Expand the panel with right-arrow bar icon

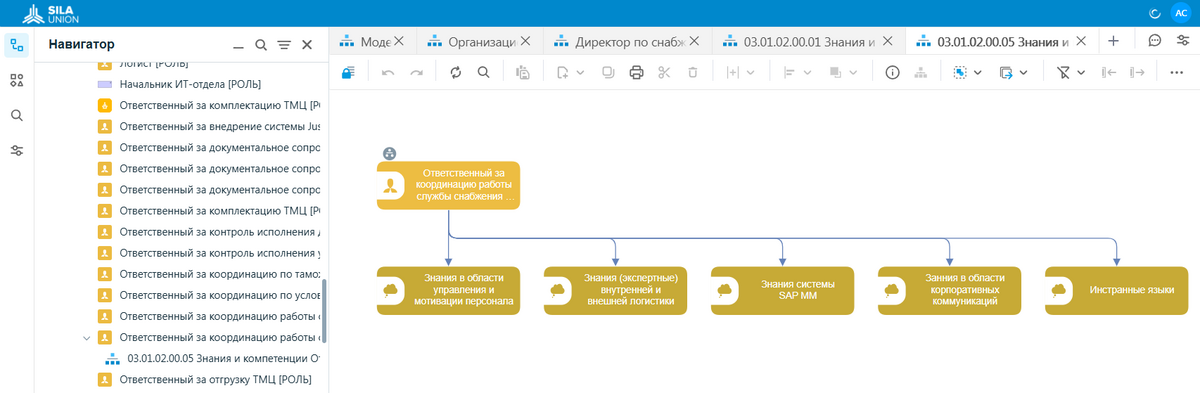(x=1137, y=72)
